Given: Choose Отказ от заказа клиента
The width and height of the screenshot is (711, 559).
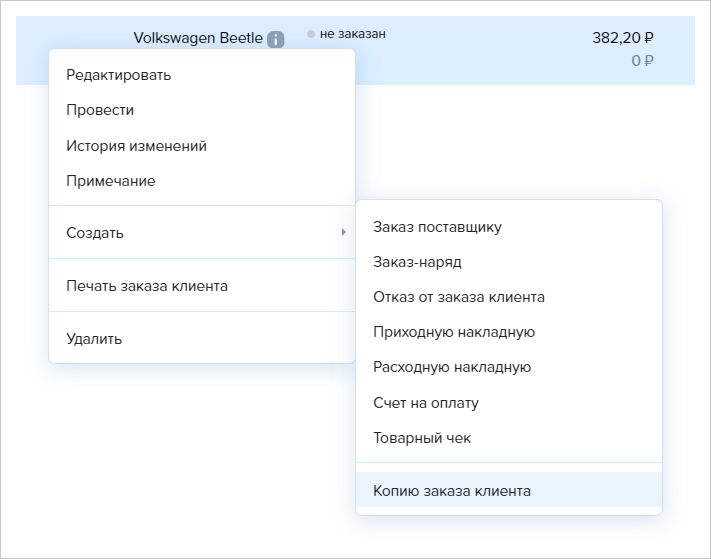Looking at the screenshot, I should [458, 297].
